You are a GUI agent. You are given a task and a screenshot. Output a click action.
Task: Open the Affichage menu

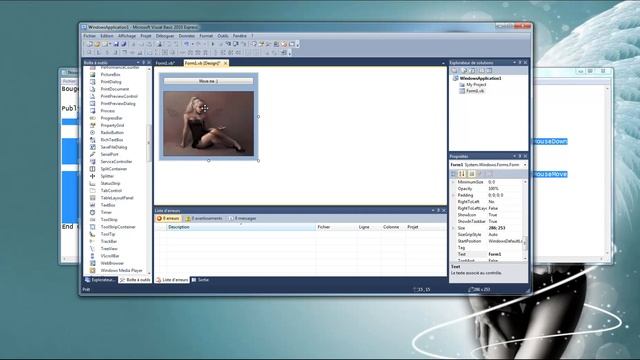point(127,36)
